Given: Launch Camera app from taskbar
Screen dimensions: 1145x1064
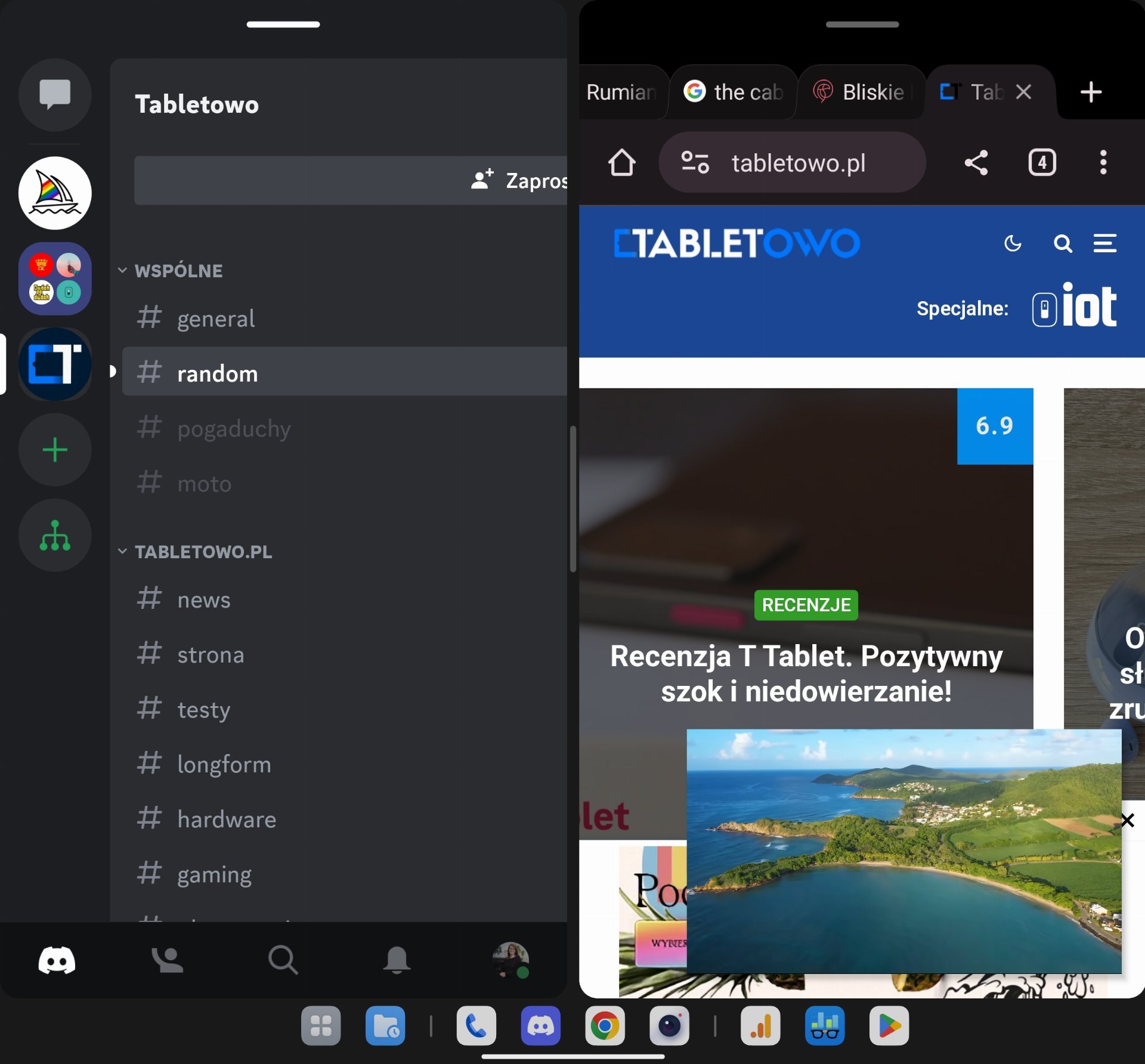Looking at the screenshot, I should [669, 1026].
